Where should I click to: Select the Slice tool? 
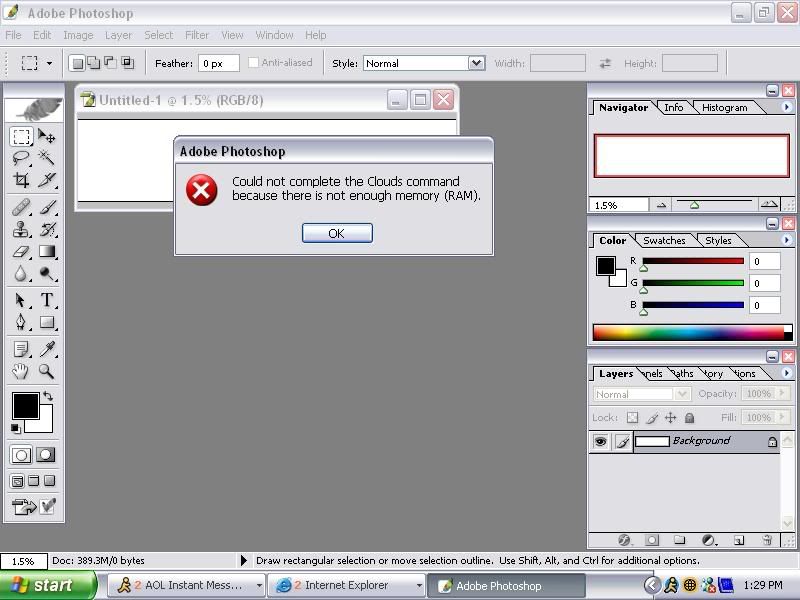coord(46,180)
